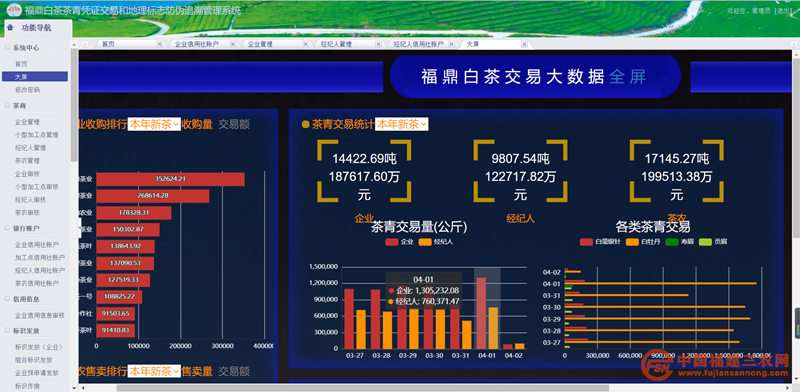
Task: Select 交易额 in the 收购排行 panel
Action: (x=234, y=124)
